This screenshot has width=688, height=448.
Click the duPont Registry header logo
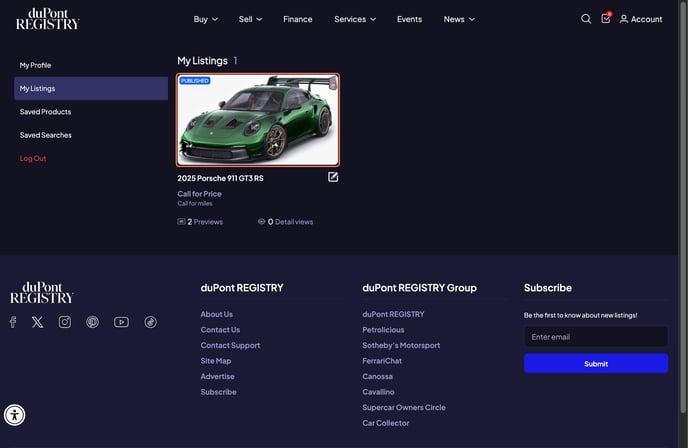click(x=48, y=19)
